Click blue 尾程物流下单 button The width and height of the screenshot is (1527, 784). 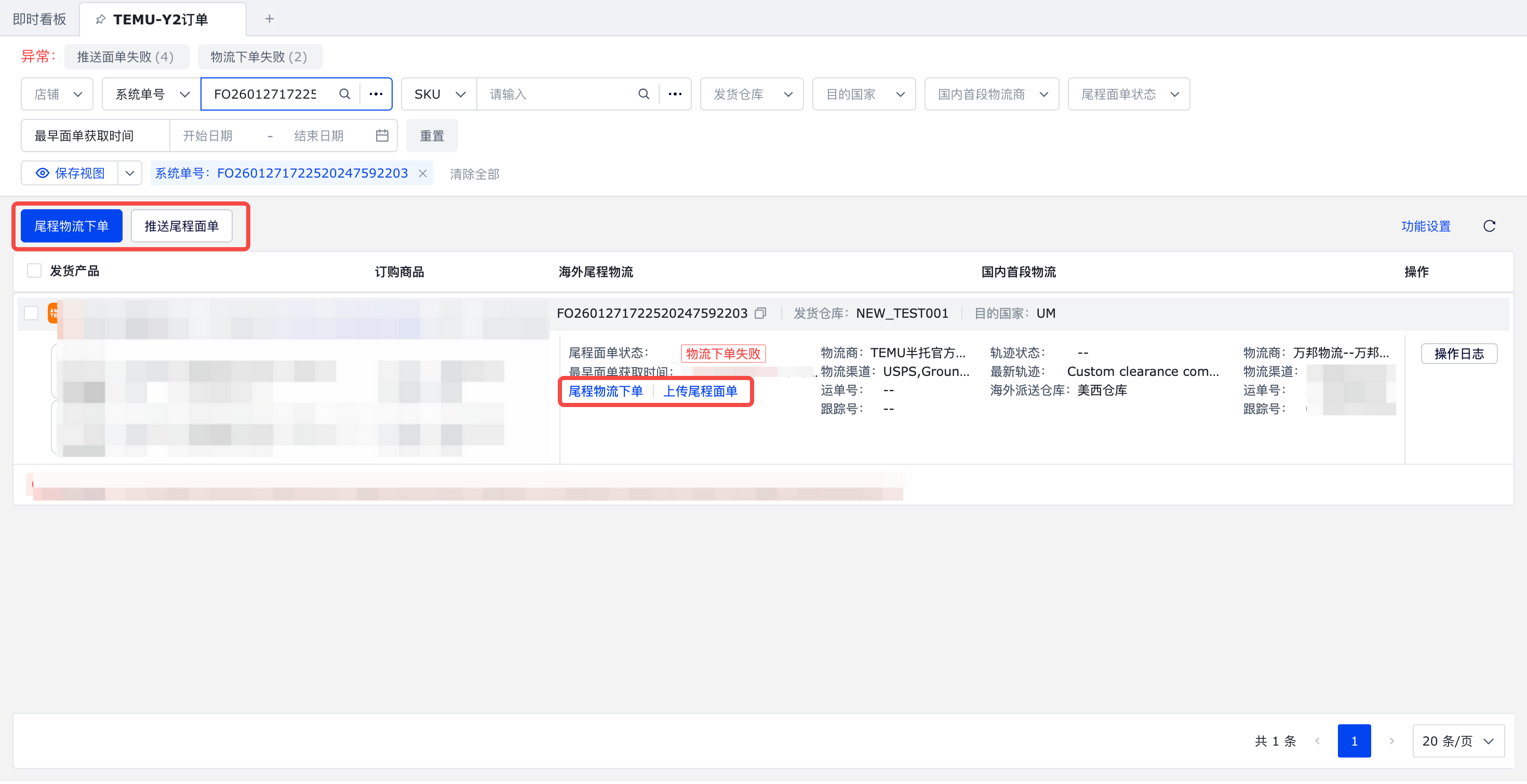pos(71,226)
